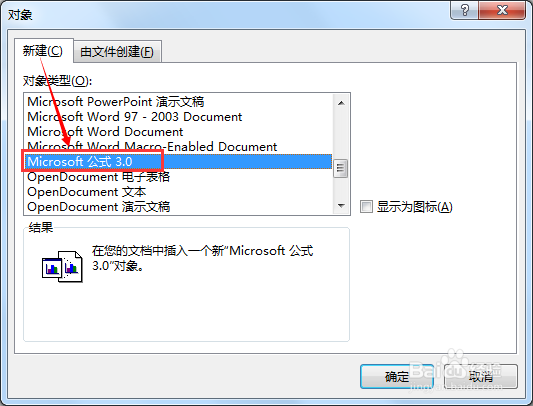
Task: Cancel with the 取消 button
Action: pos(481,376)
